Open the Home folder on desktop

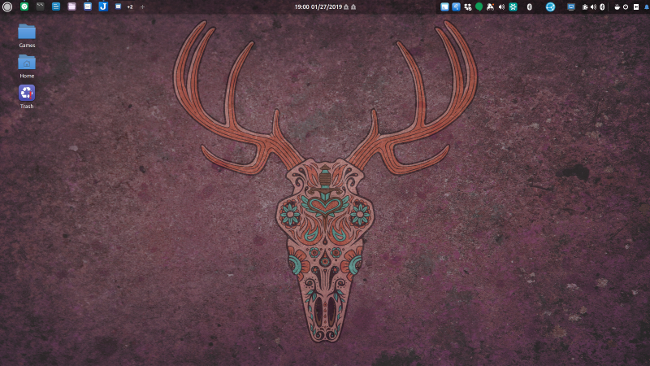27,66
